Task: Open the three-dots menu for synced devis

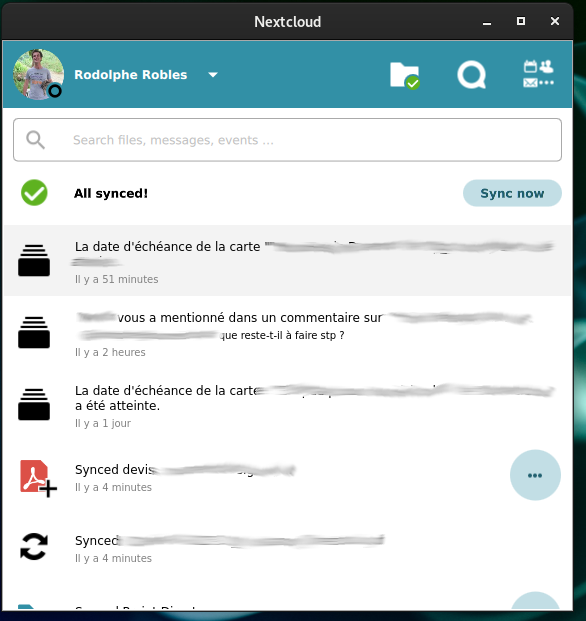Action: coord(535,475)
